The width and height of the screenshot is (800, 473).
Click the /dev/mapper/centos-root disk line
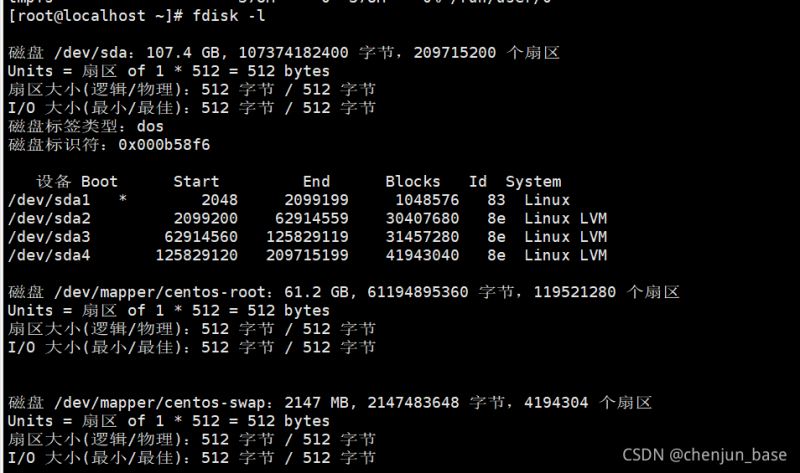[x=343, y=292]
